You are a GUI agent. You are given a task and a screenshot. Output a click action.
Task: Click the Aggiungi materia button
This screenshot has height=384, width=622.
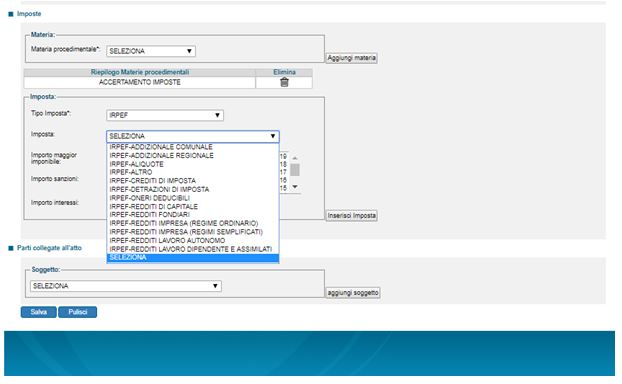[x=351, y=58]
